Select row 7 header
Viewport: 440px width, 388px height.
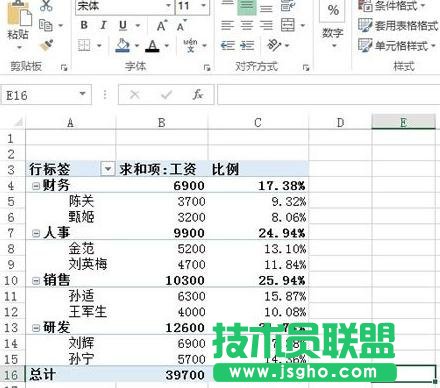(11, 233)
